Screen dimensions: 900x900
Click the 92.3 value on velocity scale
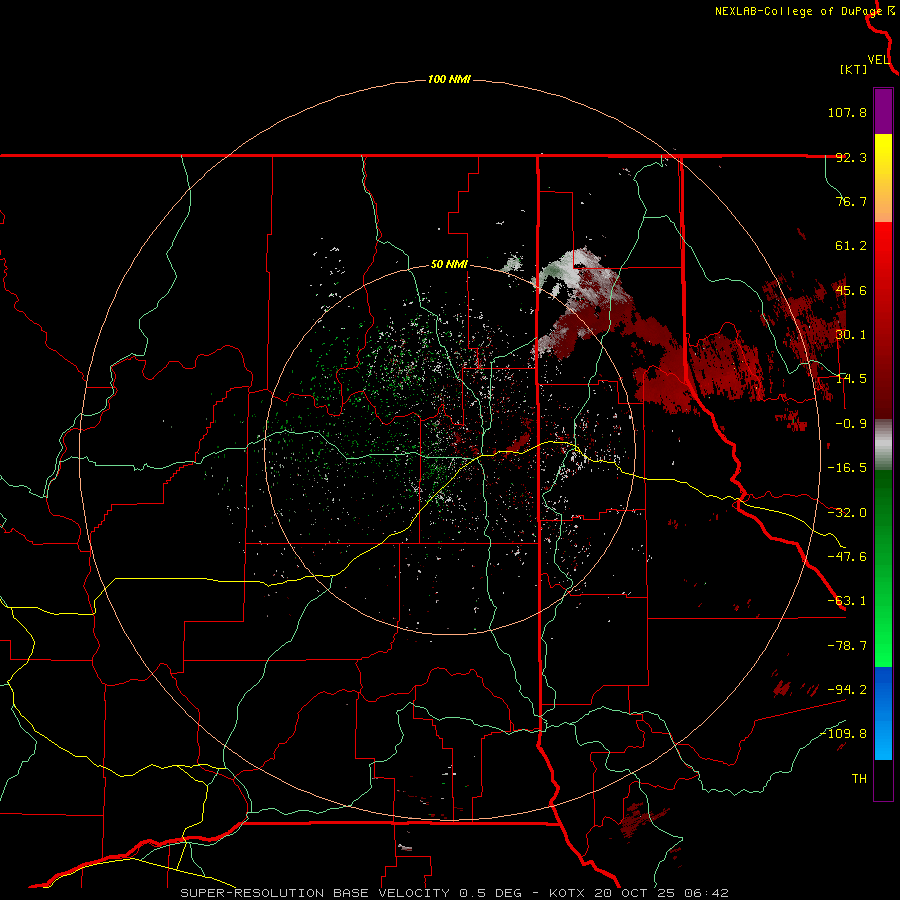click(851, 157)
